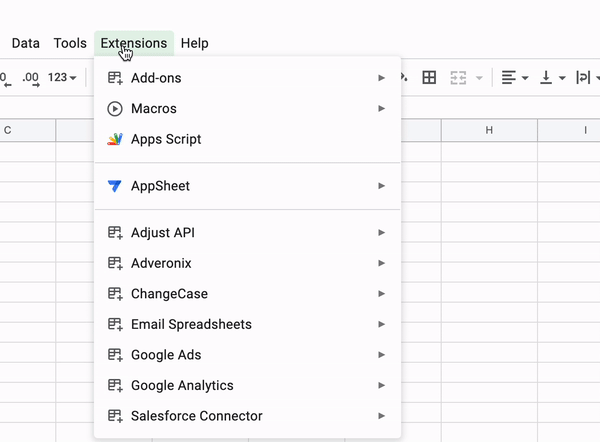Click the Horizontal align icon
This screenshot has width=600, height=442.
click(509, 78)
